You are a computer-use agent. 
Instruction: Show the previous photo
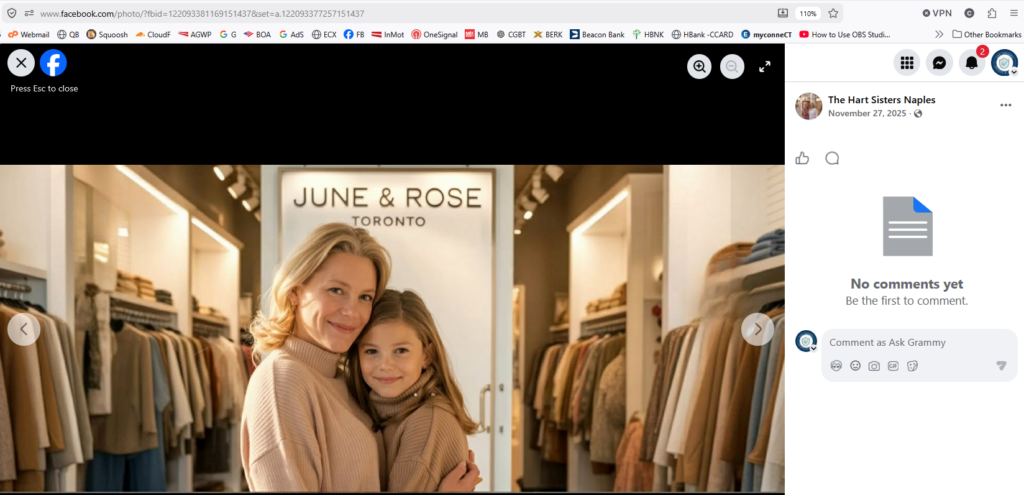pyautogui.click(x=24, y=329)
